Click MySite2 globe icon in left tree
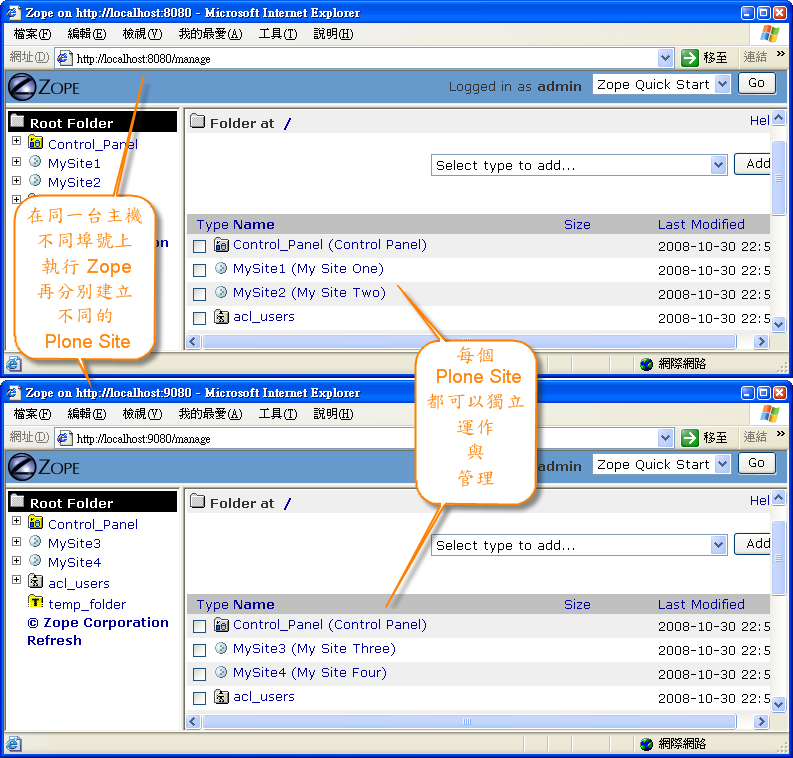793x758 pixels. 35,181
